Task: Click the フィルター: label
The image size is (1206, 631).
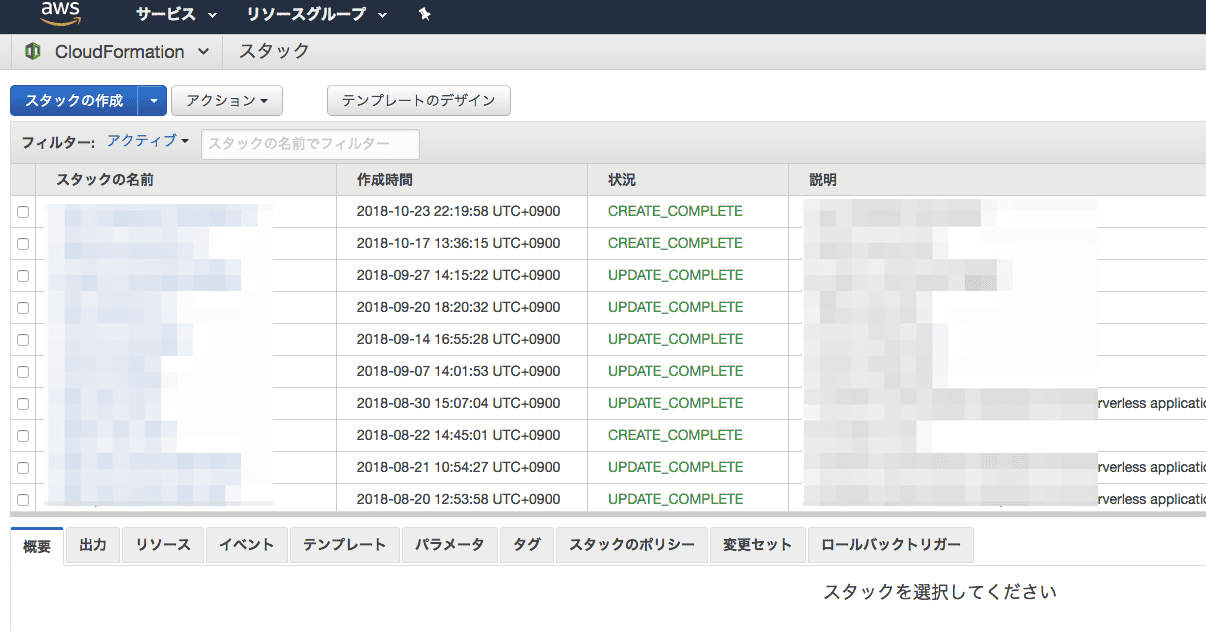Action: [58, 143]
